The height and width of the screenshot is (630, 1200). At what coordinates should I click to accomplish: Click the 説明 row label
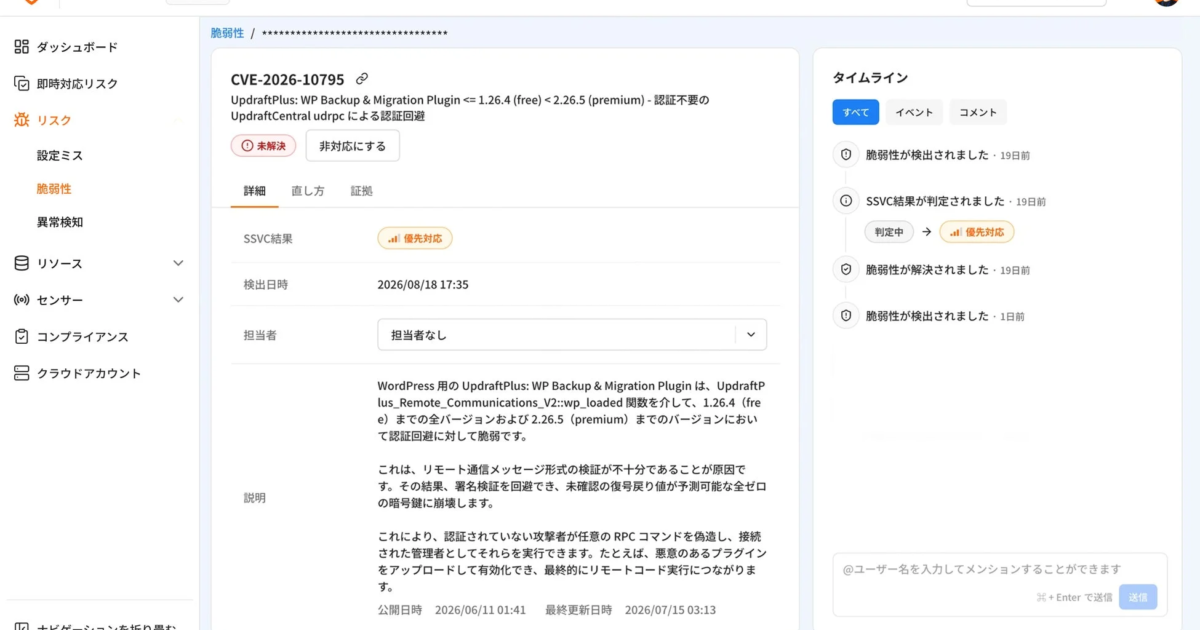255,497
